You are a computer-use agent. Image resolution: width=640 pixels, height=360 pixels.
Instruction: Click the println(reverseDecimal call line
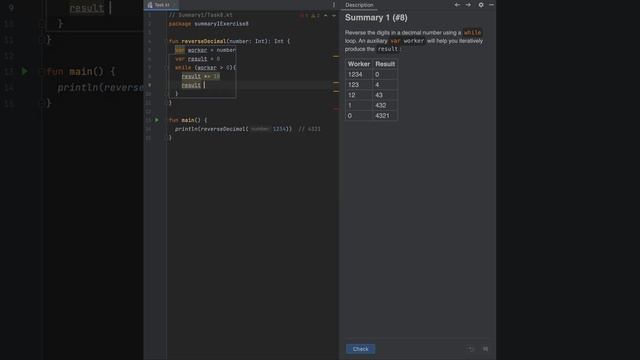[x=247, y=129]
